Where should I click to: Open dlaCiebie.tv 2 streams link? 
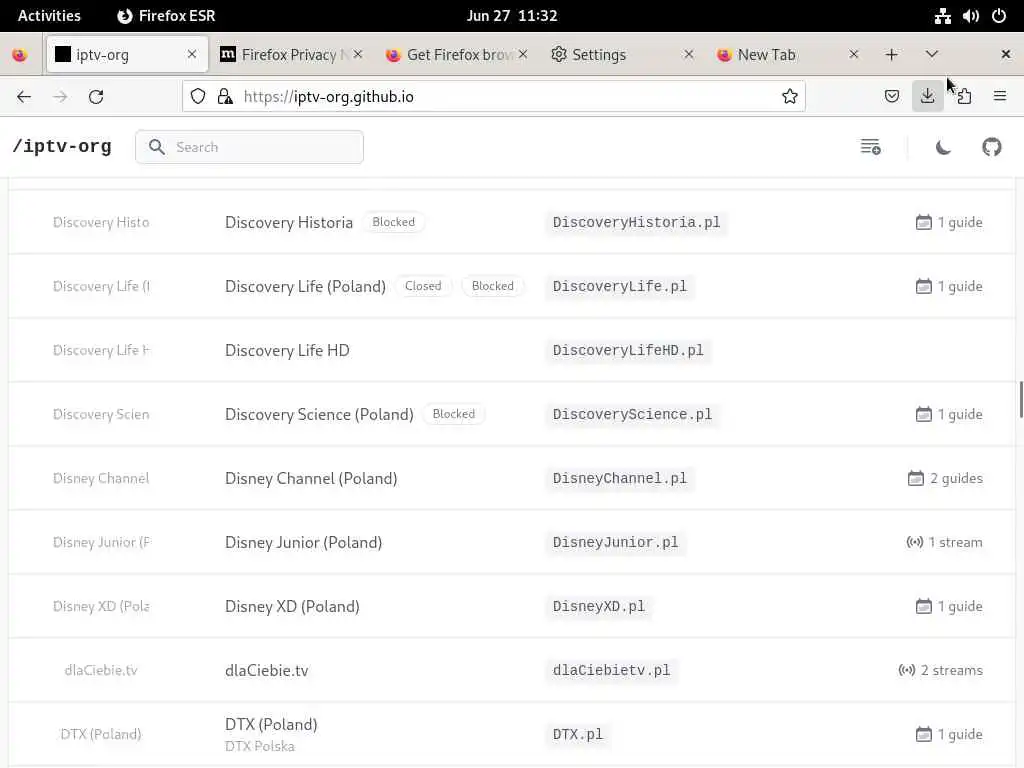tap(940, 670)
